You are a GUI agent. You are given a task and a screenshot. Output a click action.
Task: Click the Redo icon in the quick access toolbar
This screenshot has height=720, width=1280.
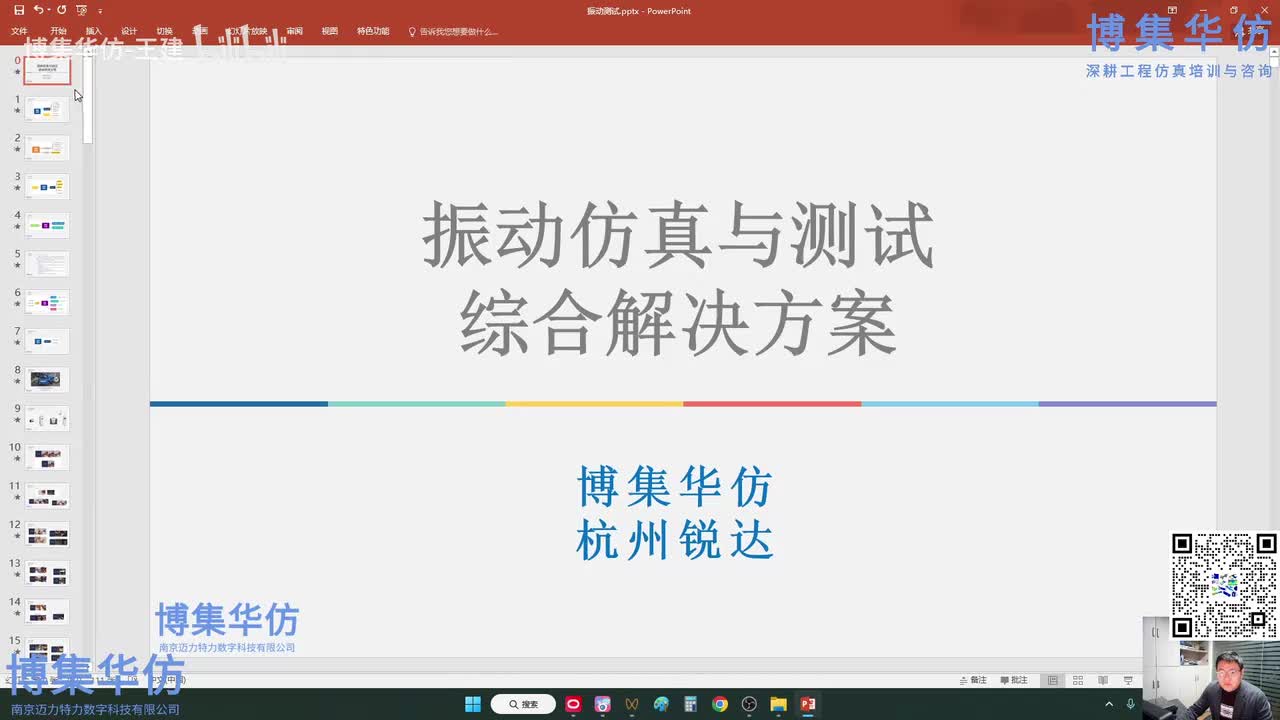click(x=61, y=10)
